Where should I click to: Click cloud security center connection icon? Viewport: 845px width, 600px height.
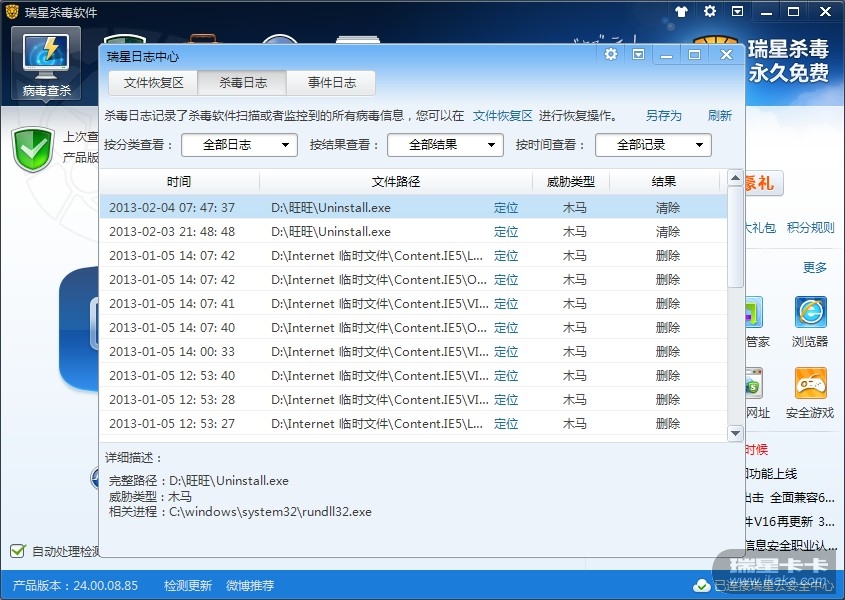tap(701, 585)
